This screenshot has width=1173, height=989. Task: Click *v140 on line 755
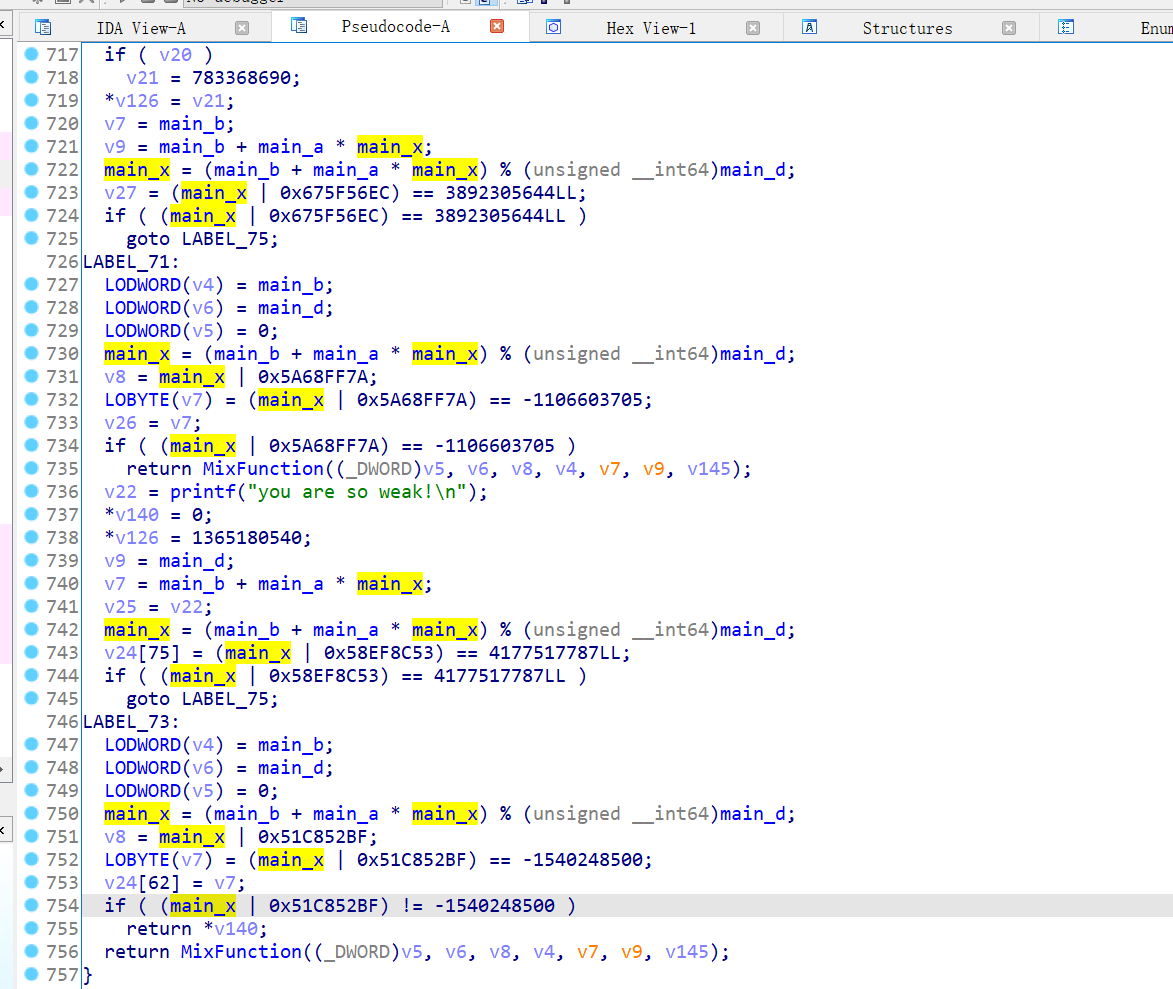tap(230, 928)
